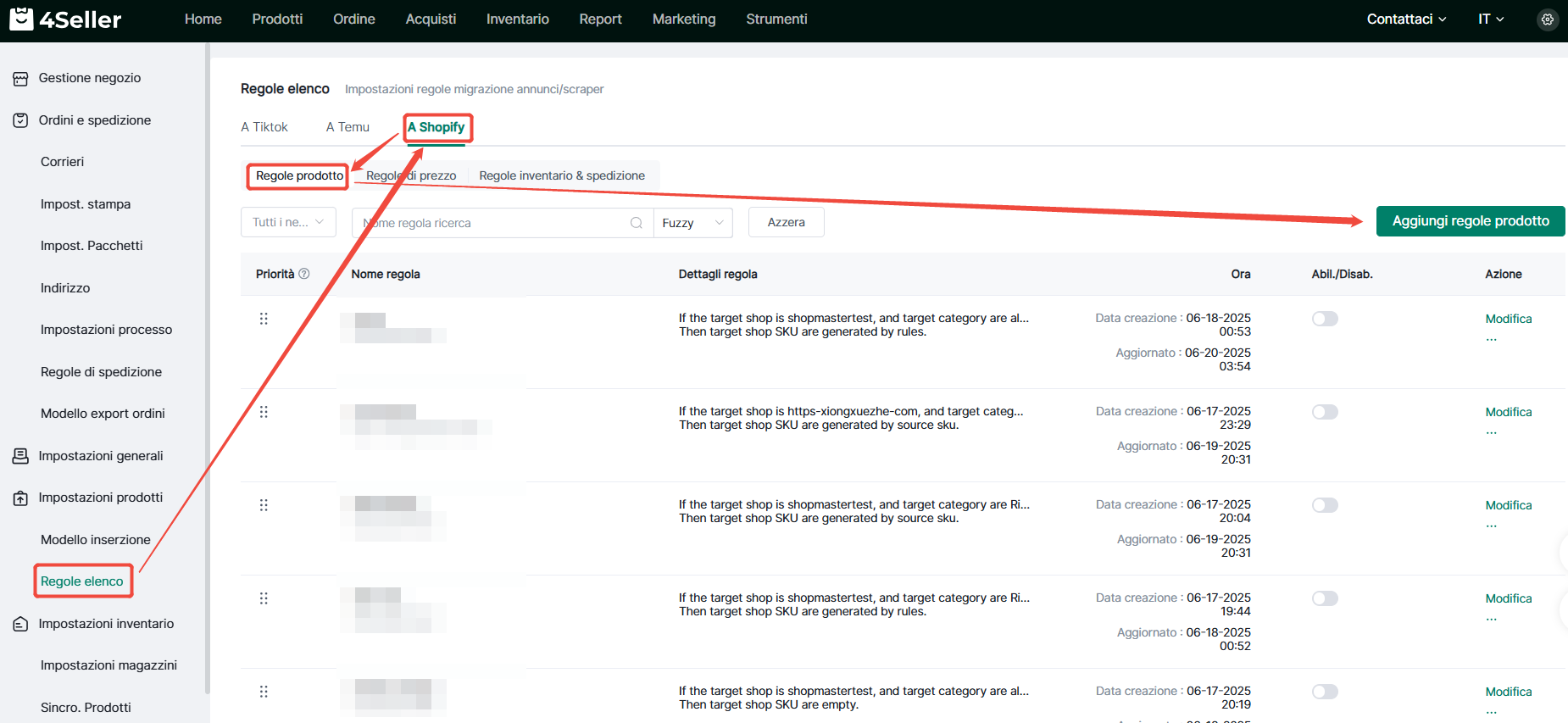This screenshot has width=1568, height=723.
Task: Click the 4Seller logo icon
Action: point(21,18)
